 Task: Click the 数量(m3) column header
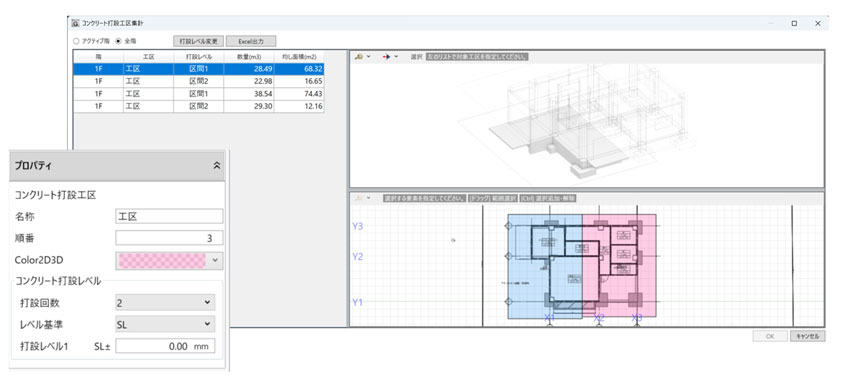pyautogui.click(x=249, y=56)
